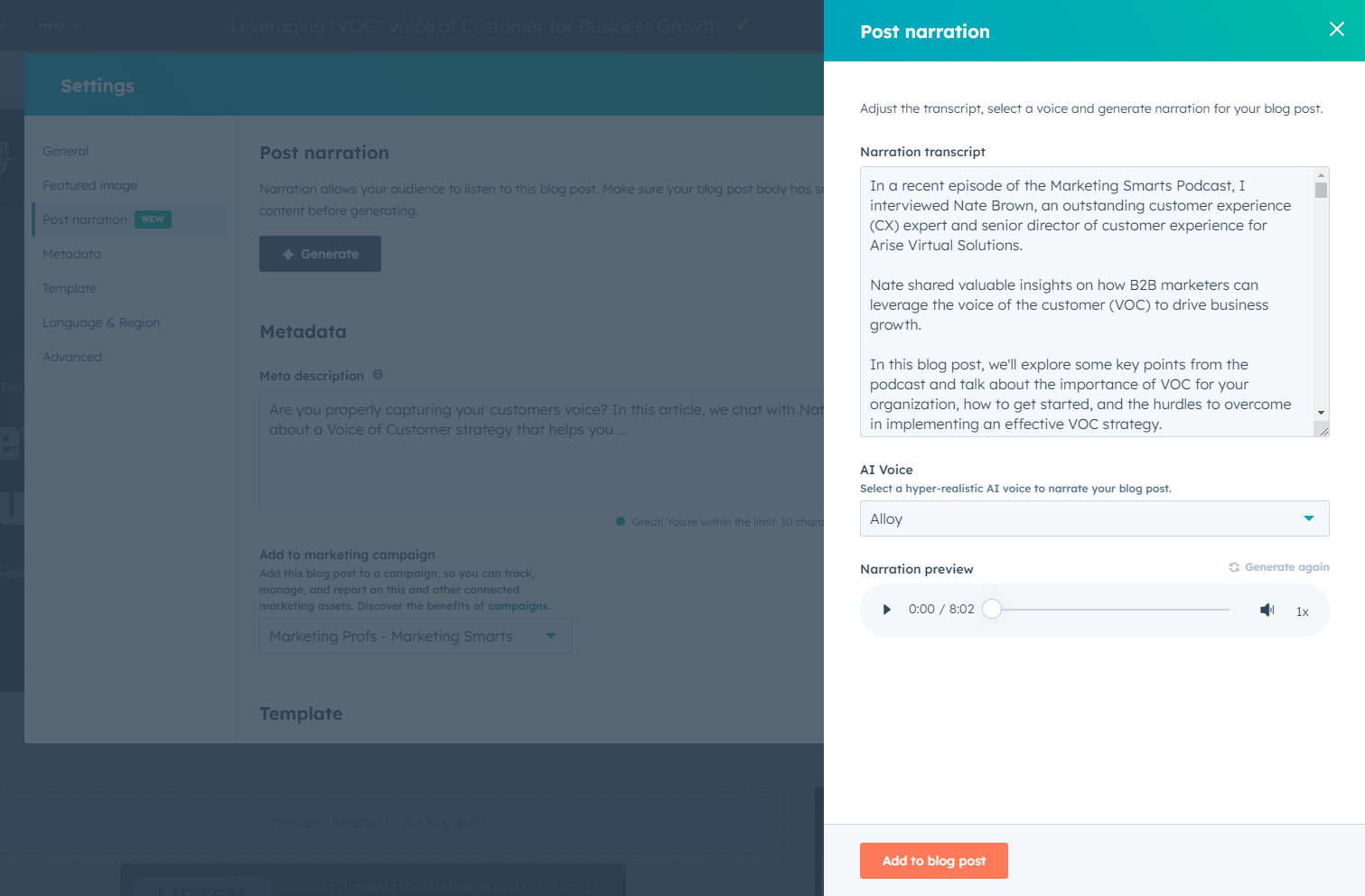Click Generate again
Image resolution: width=1365 pixels, height=896 pixels.
[1286, 566]
